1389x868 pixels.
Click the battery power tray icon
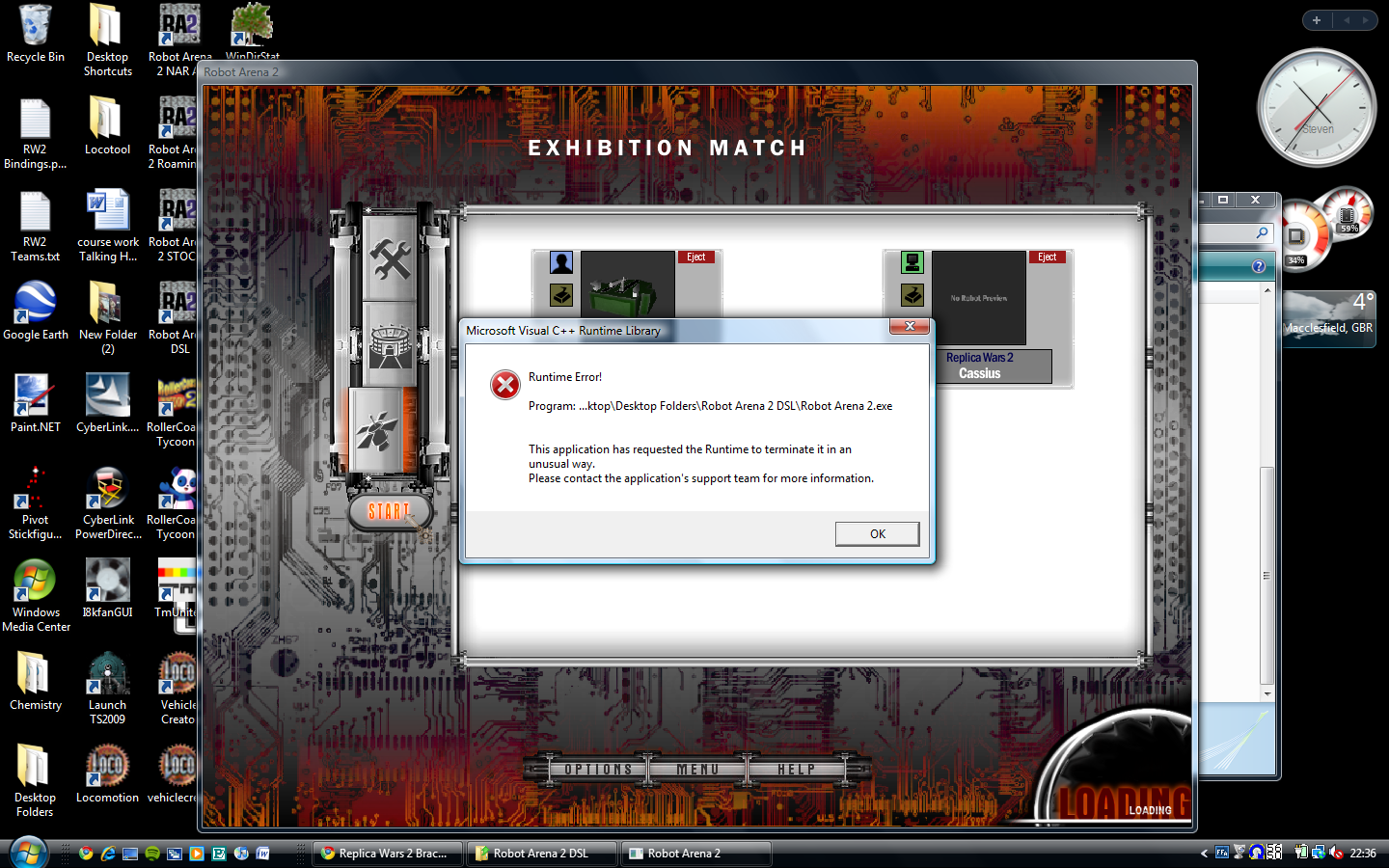[1301, 853]
